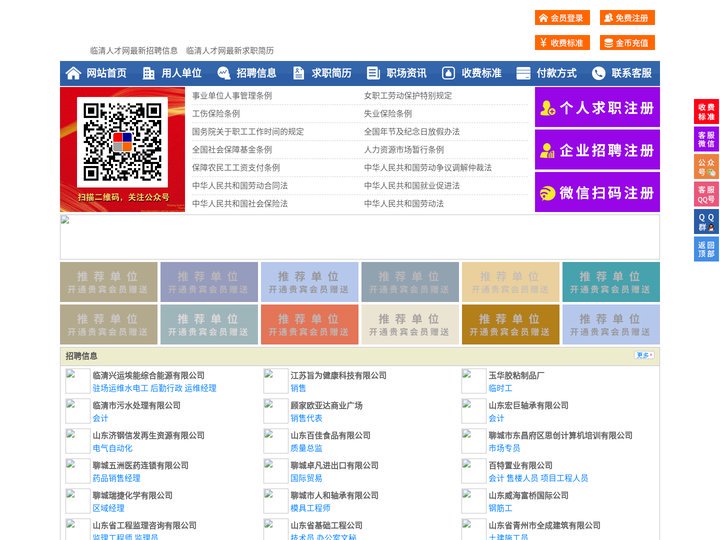Open link 中华人民共和国劳动法
The image size is (720, 540).
404,203
